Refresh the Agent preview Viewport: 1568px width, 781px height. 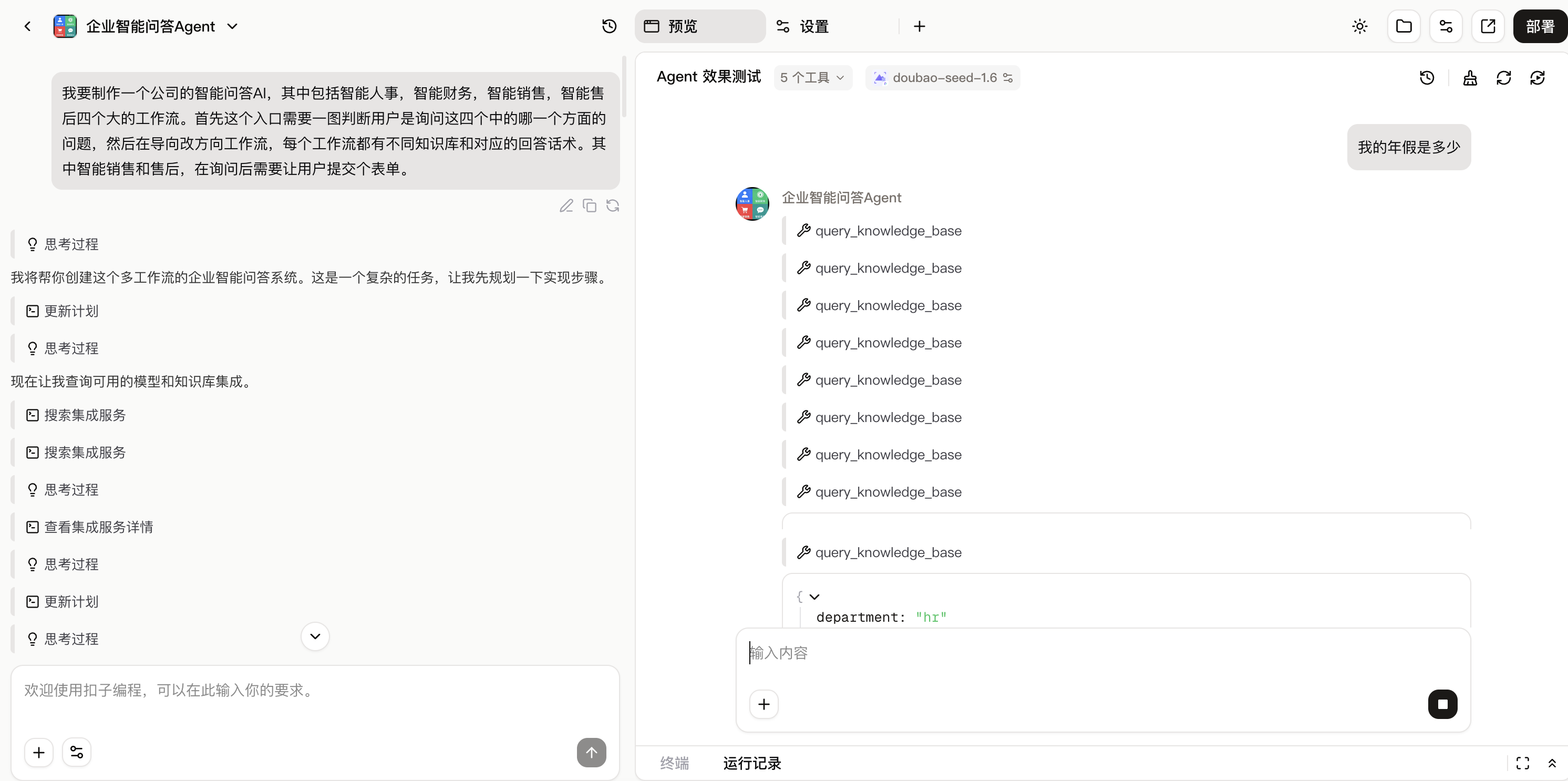[1504, 77]
